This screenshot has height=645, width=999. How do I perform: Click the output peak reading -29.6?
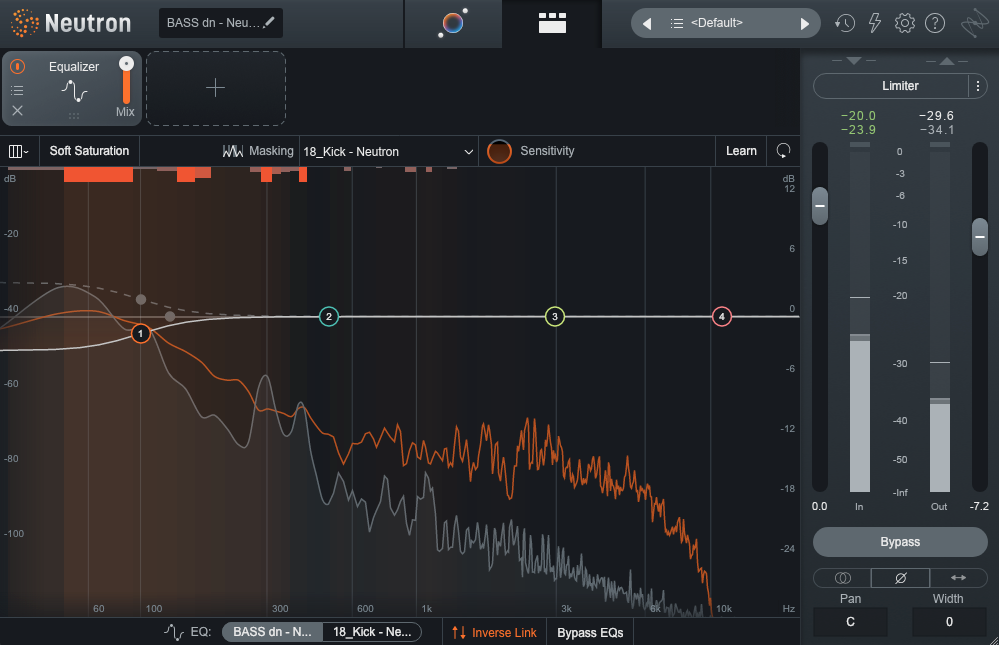coord(936,115)
